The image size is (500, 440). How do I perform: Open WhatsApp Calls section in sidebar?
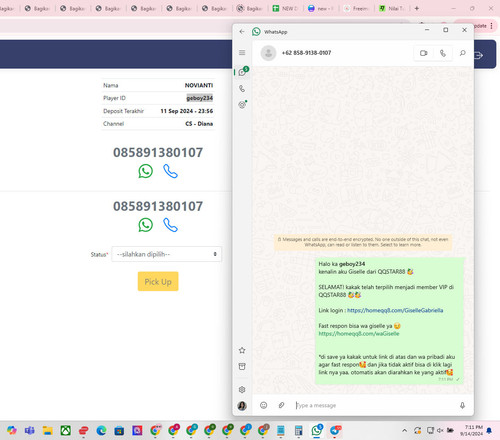click(x=242, y=89)
